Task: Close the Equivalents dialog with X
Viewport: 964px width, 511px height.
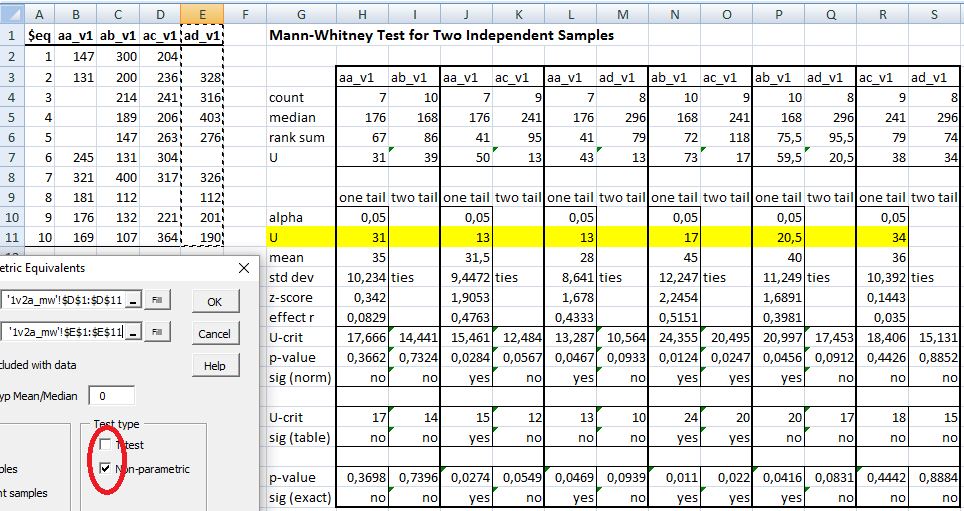Action: [244, 268]
